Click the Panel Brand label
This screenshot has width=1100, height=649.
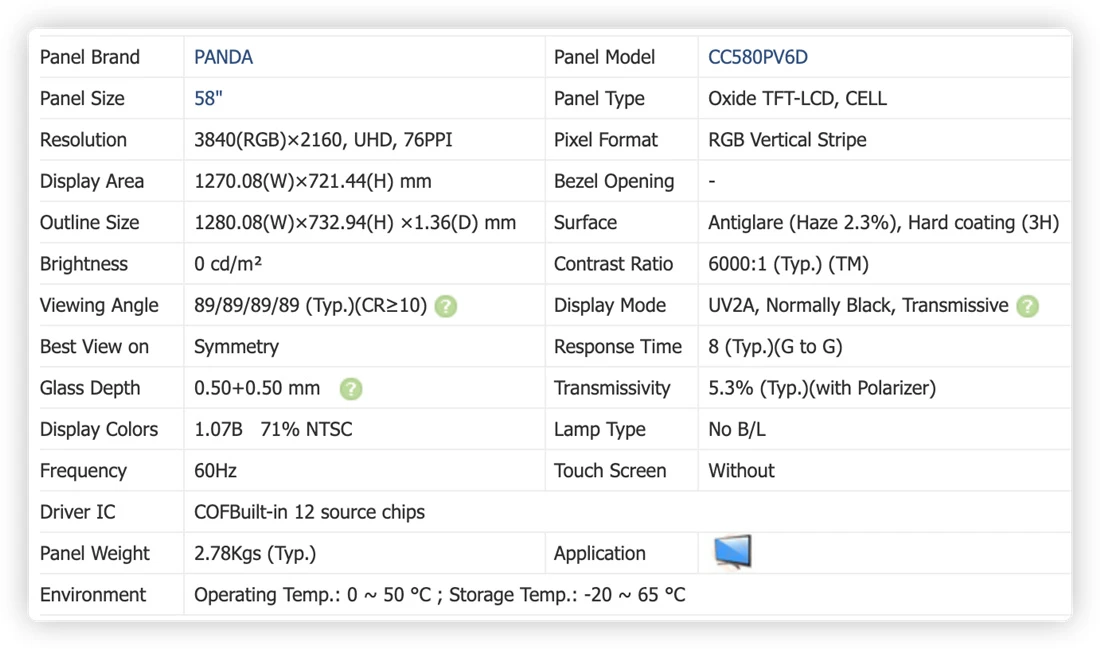90,58
